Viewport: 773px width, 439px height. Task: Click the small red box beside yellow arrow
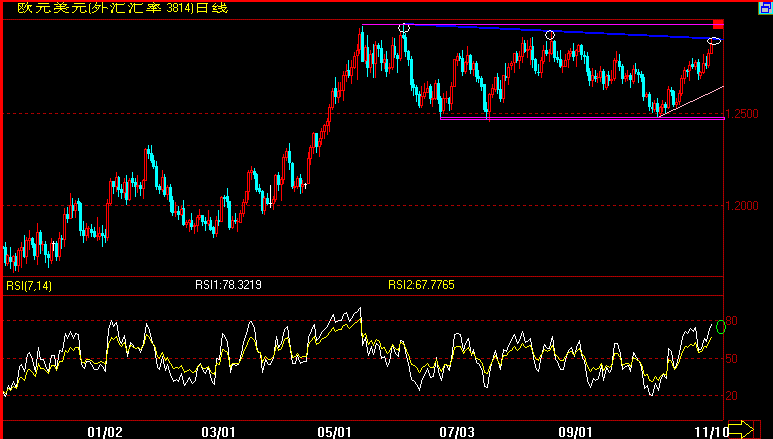click(x=758, y=429)
